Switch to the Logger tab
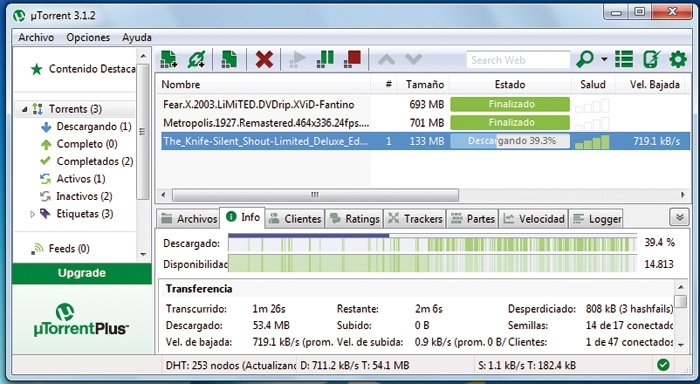The height and width of the screenshot is (384, 700). click(x=596, y=219)
